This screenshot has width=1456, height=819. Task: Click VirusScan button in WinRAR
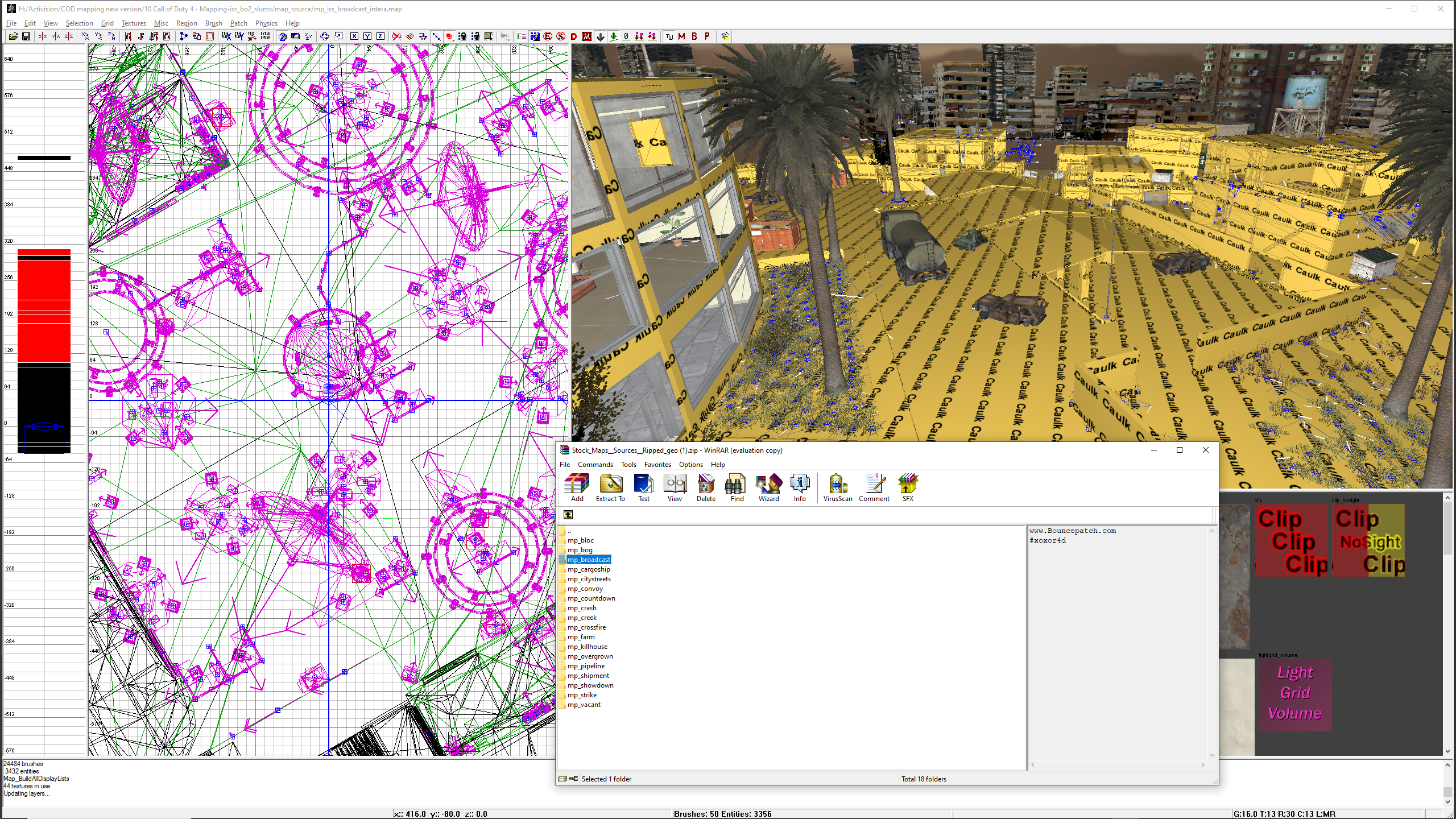pyautogui.click(x=838, y=488)
